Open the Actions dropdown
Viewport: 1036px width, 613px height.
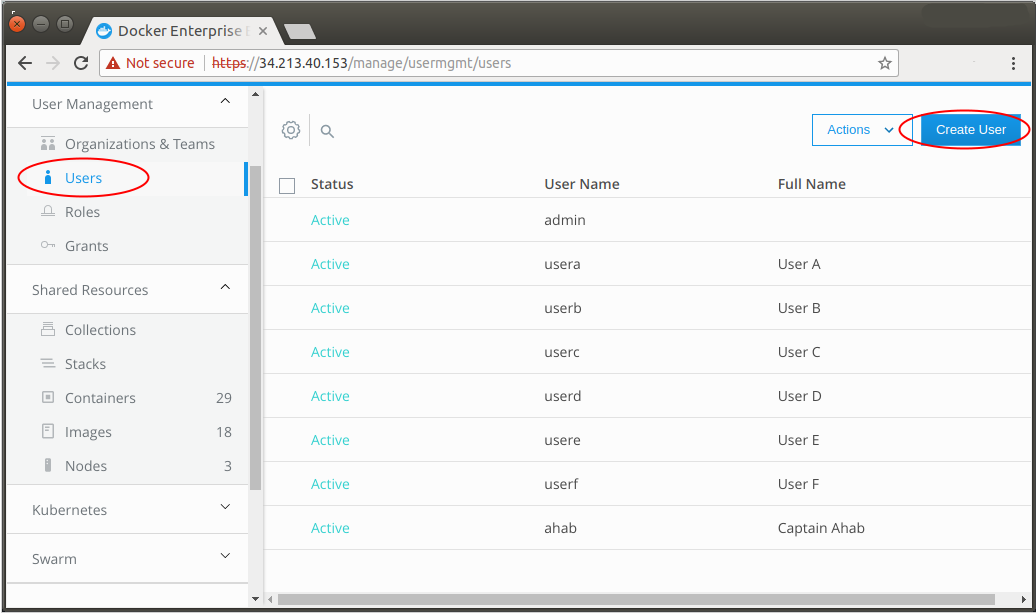pos(861,130)
